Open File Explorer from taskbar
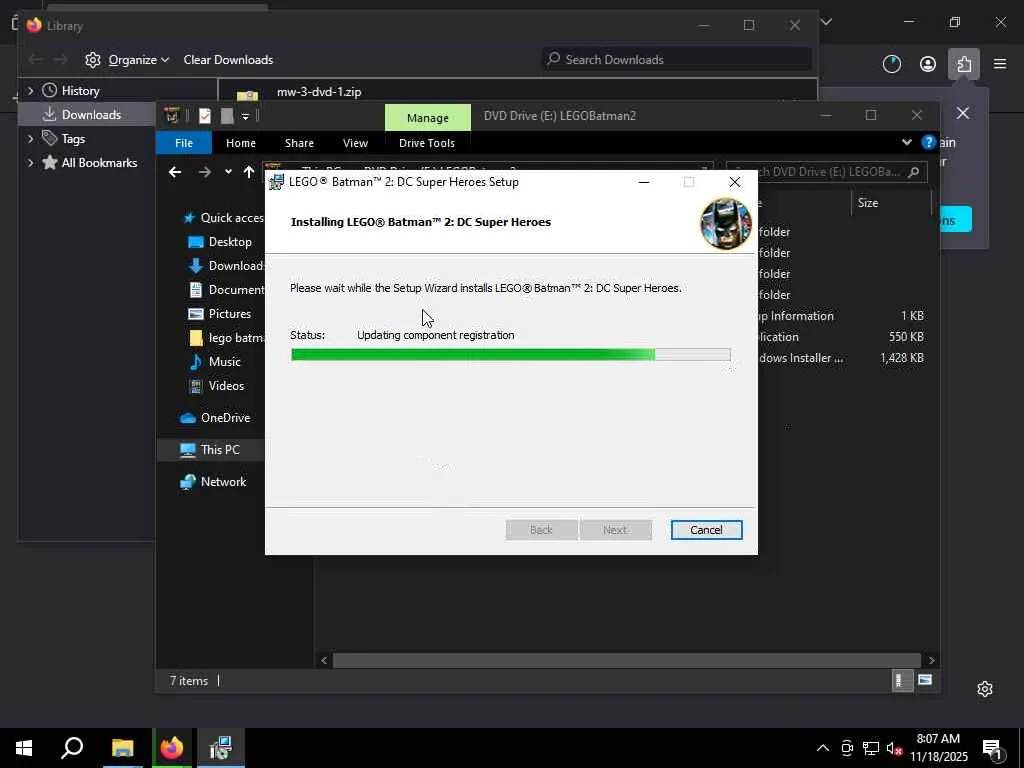 click(x=122, y=748)
